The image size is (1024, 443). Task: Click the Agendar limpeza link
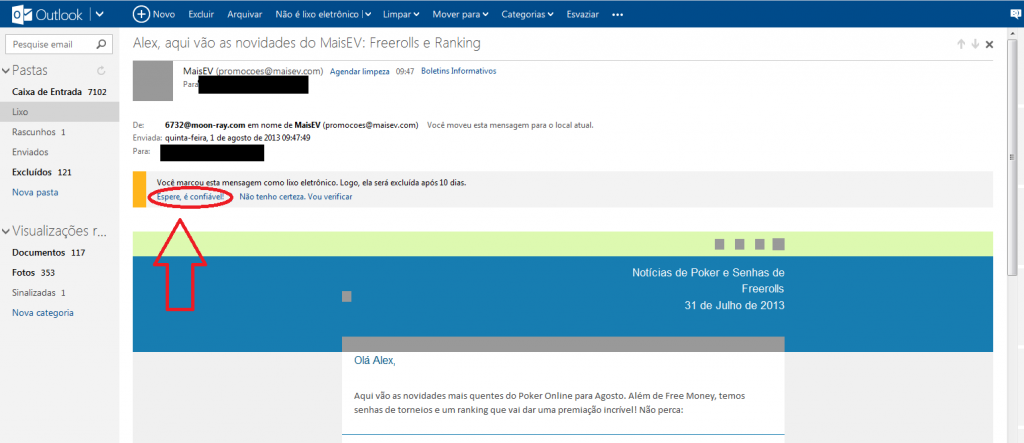360,71
